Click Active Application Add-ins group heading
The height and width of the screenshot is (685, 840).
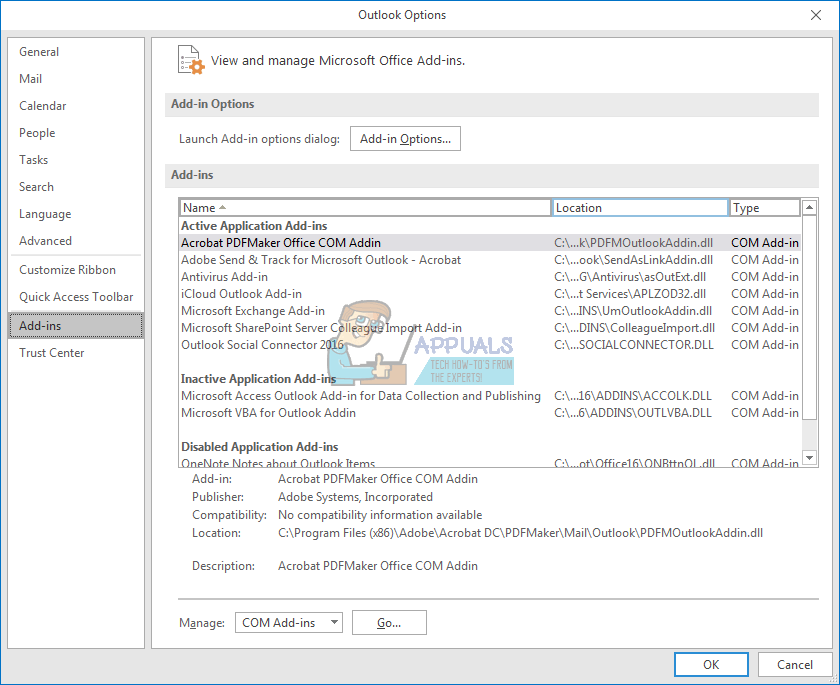[254, 226]
